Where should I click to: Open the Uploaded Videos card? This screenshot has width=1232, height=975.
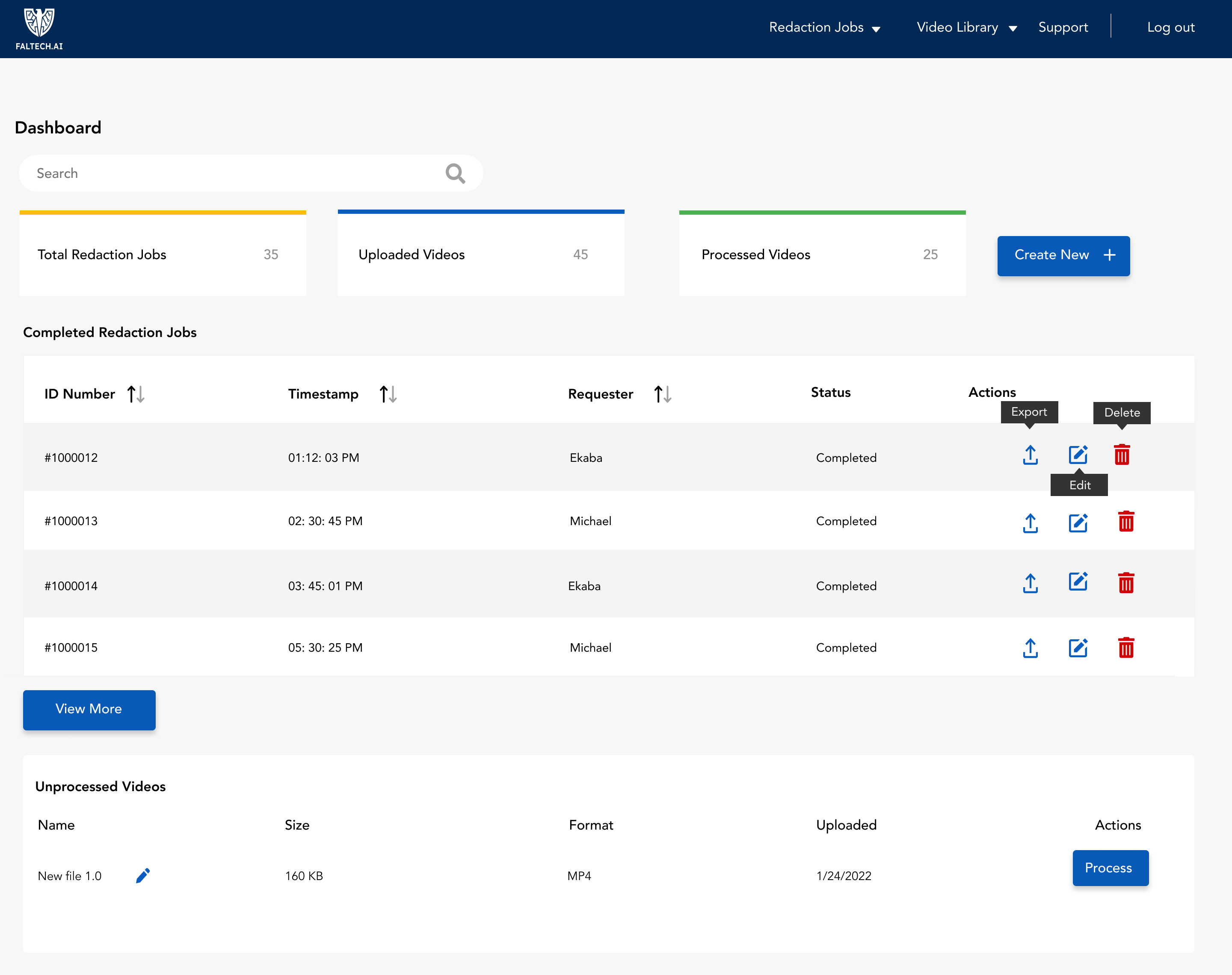coord(481,254)
